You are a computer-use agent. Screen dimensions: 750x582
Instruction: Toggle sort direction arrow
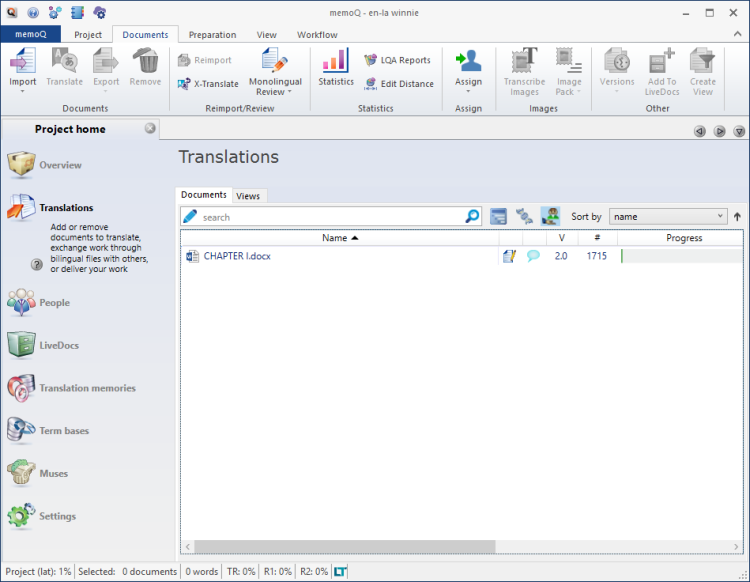tap(737, 216)
